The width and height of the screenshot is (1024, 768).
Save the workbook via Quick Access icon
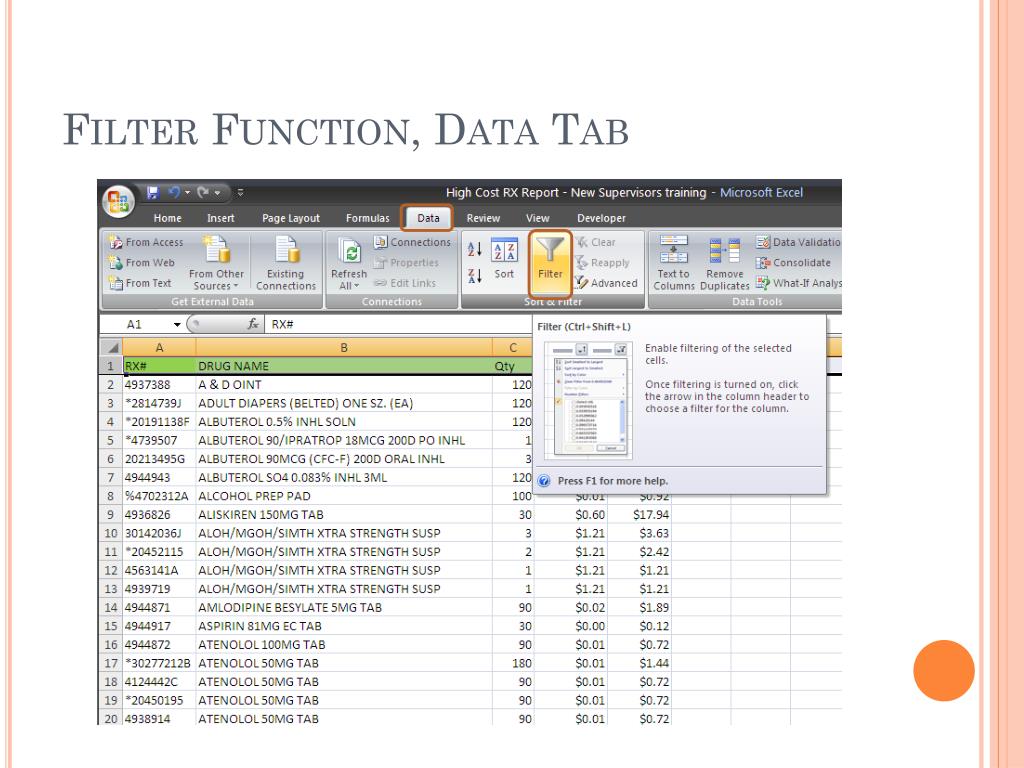click(153, 192)
